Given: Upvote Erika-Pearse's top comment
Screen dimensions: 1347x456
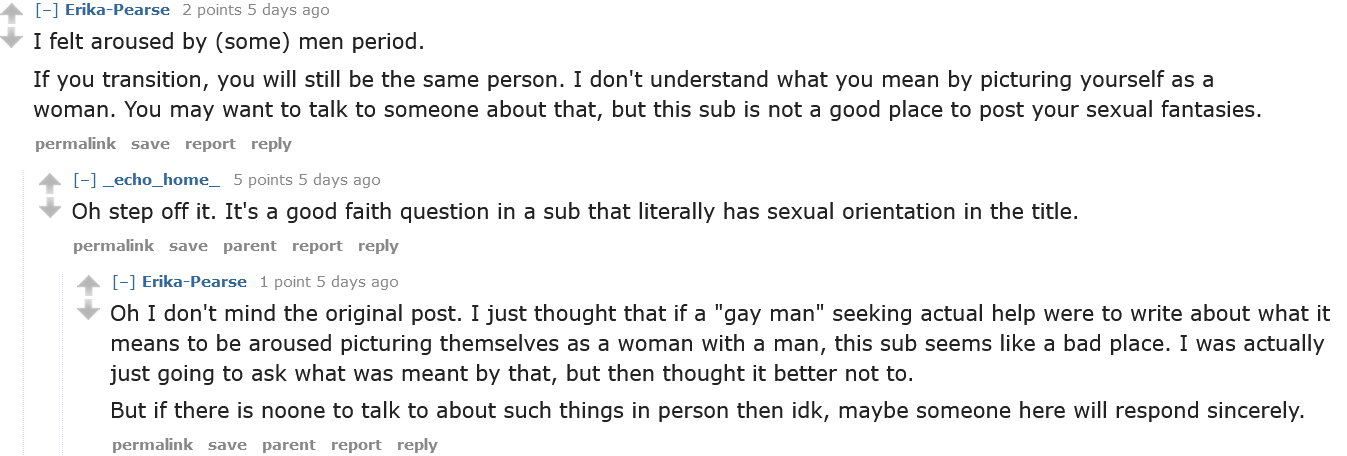Looking at the screenshot, I should click(11, 14).
